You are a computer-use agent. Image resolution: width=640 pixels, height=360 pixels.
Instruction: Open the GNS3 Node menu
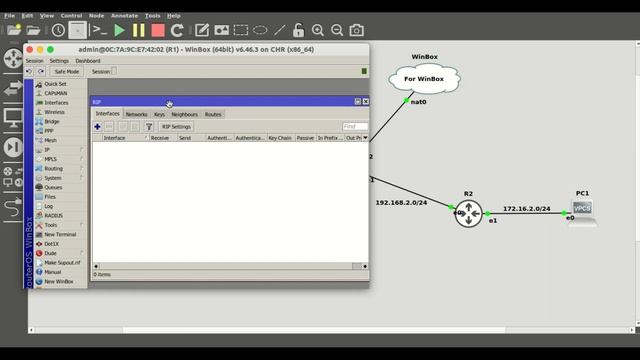pos(97,16)
